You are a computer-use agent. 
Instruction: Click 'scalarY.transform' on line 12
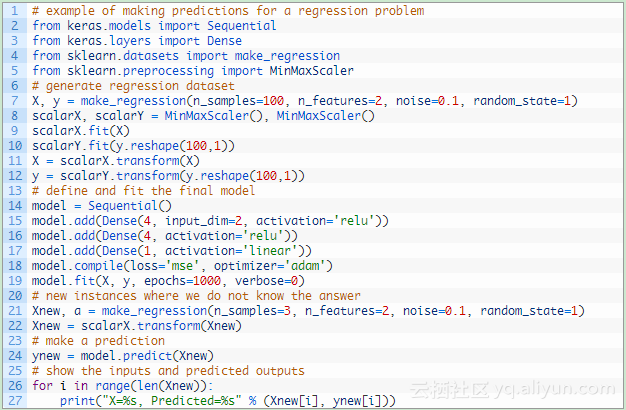(119, 176)
